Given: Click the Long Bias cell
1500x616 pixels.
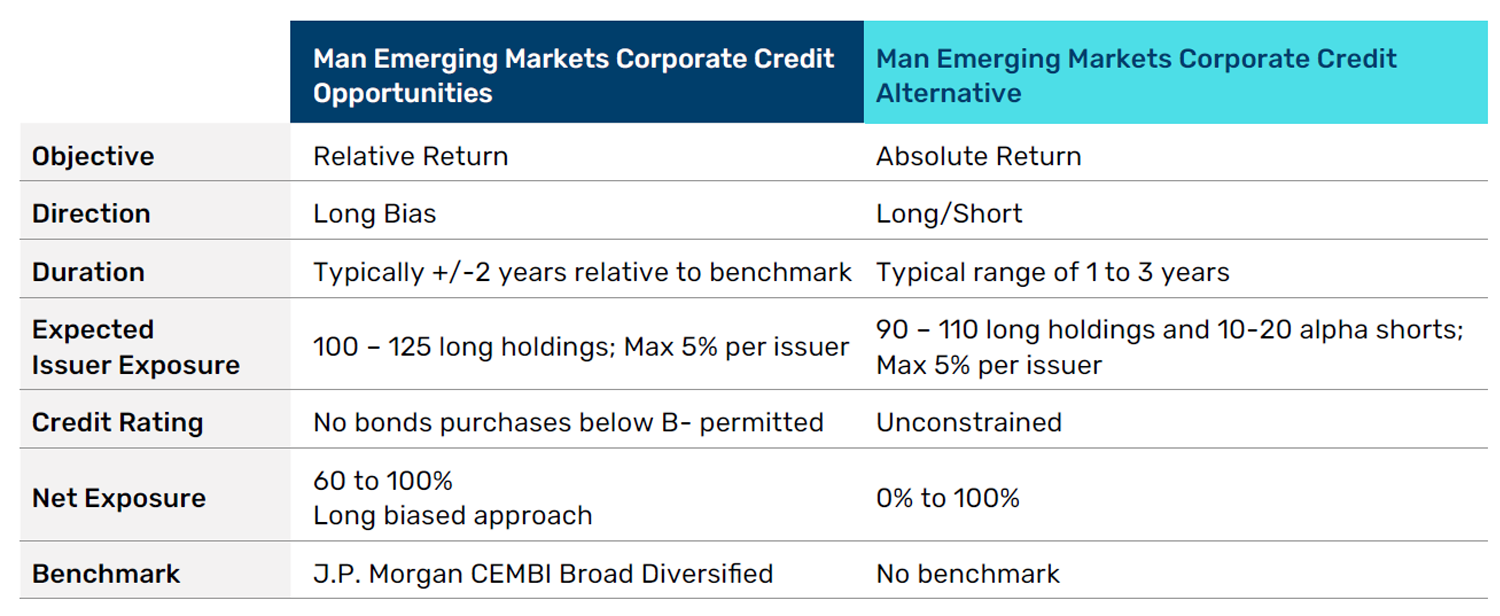Looking at the screenshot, I should [x=374, y=214].
